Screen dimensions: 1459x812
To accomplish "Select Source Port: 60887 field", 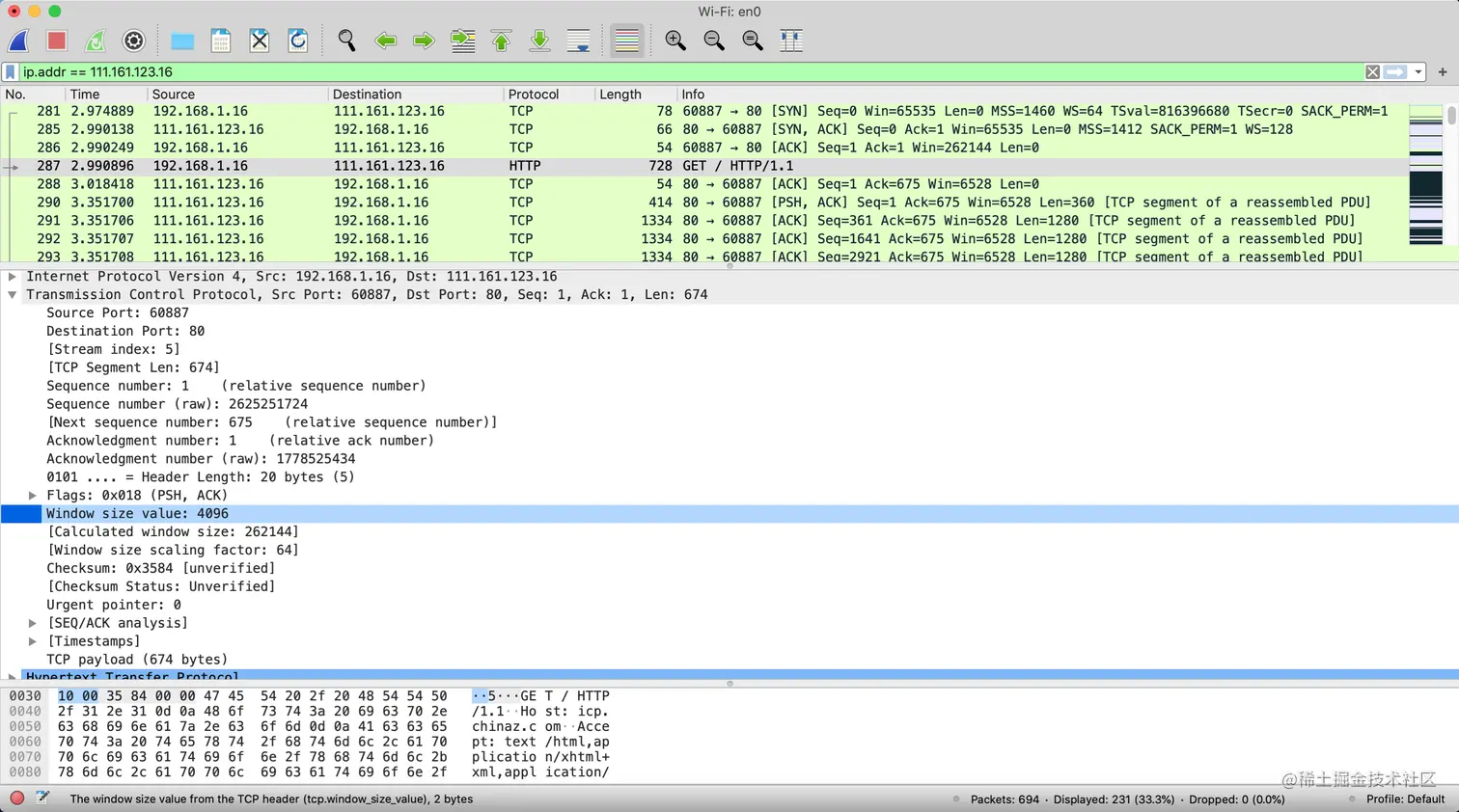I will pyautogui.click(x=118, y=313).
